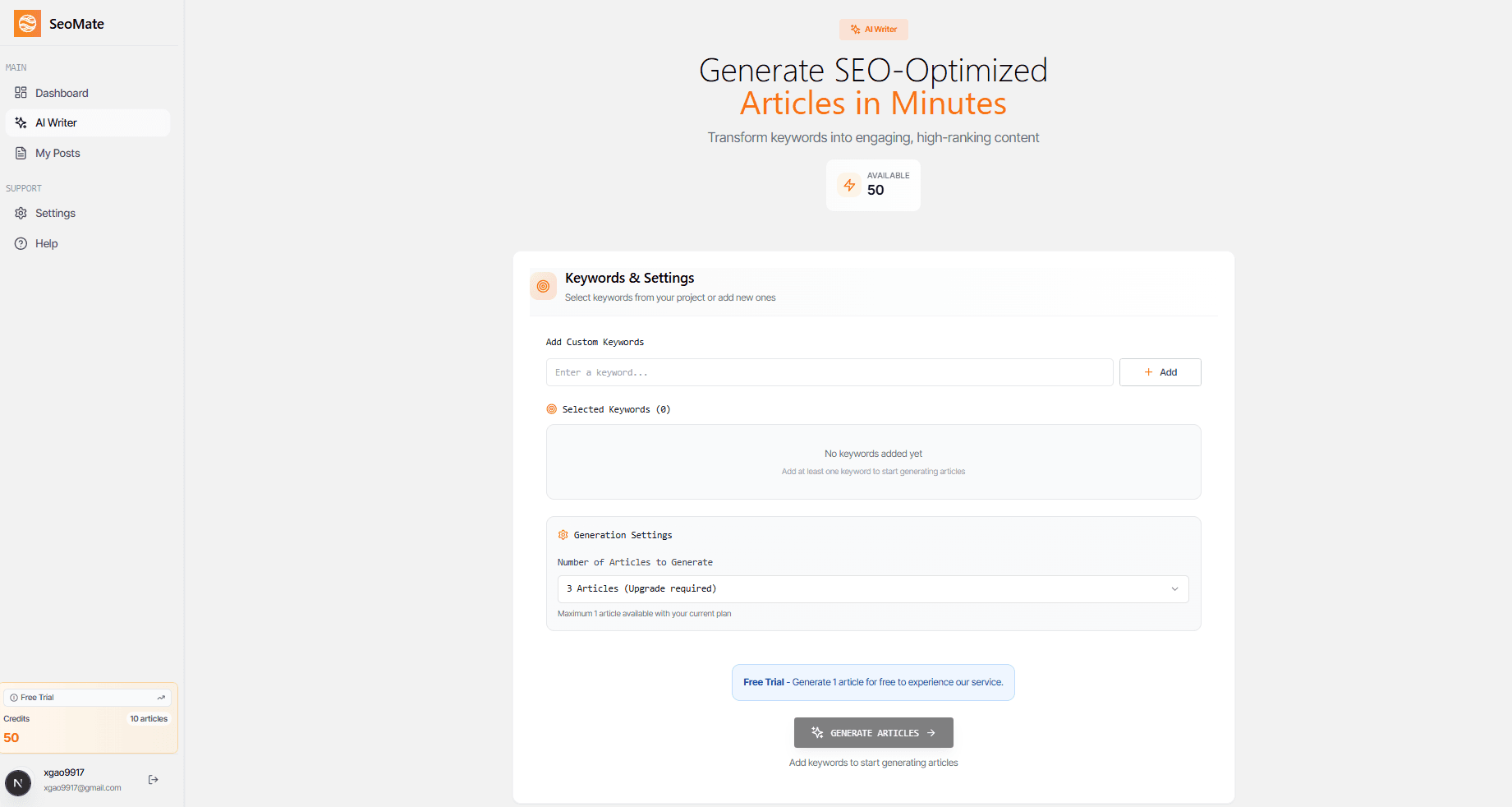Click the Keywords & Settings target icon
Image resolution: width=1512 pixels, height=807 pixels.
click(x=543, y=286)
